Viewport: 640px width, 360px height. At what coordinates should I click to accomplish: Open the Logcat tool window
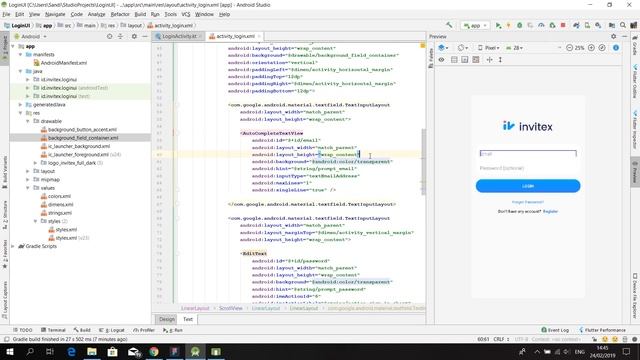(112, 330)
